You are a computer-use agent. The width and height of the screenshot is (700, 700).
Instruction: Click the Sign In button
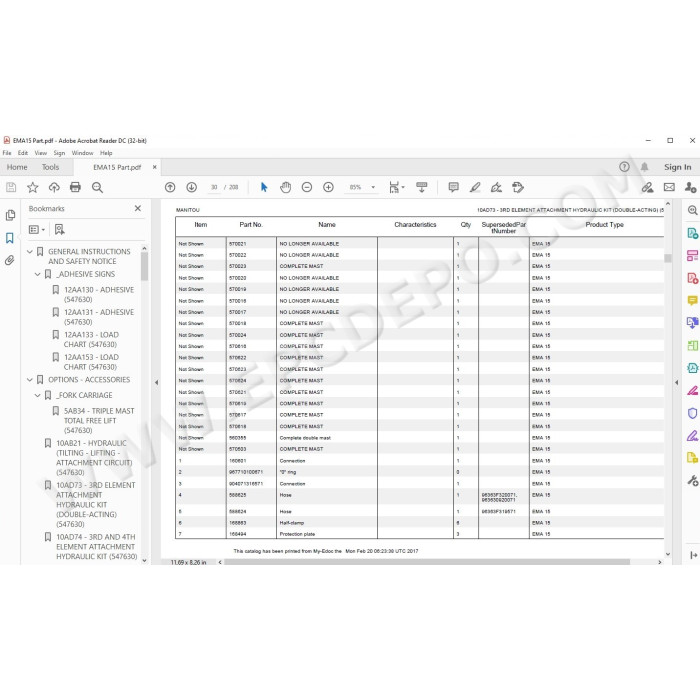[678, 167]
